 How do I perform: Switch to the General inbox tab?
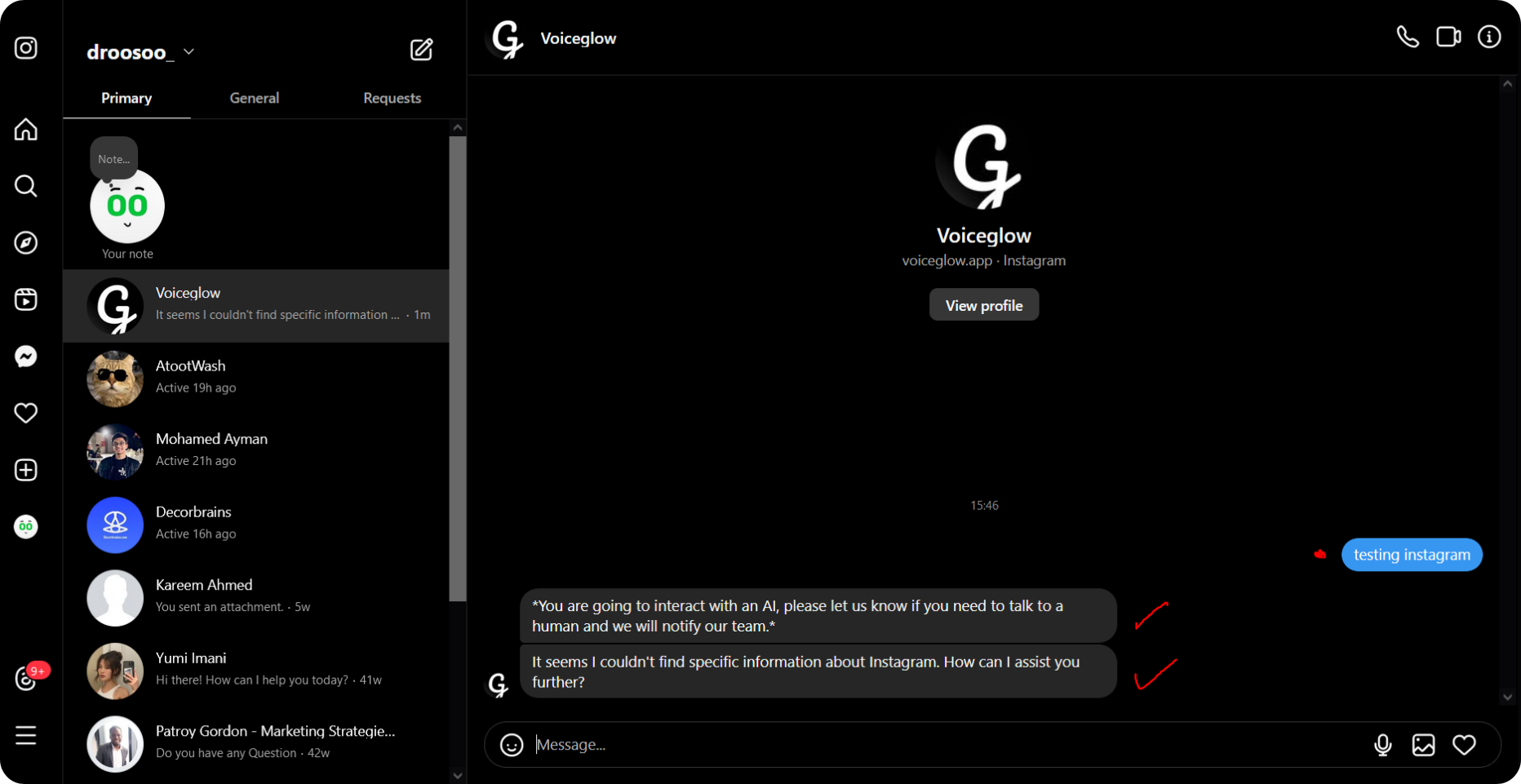point(255,98)
